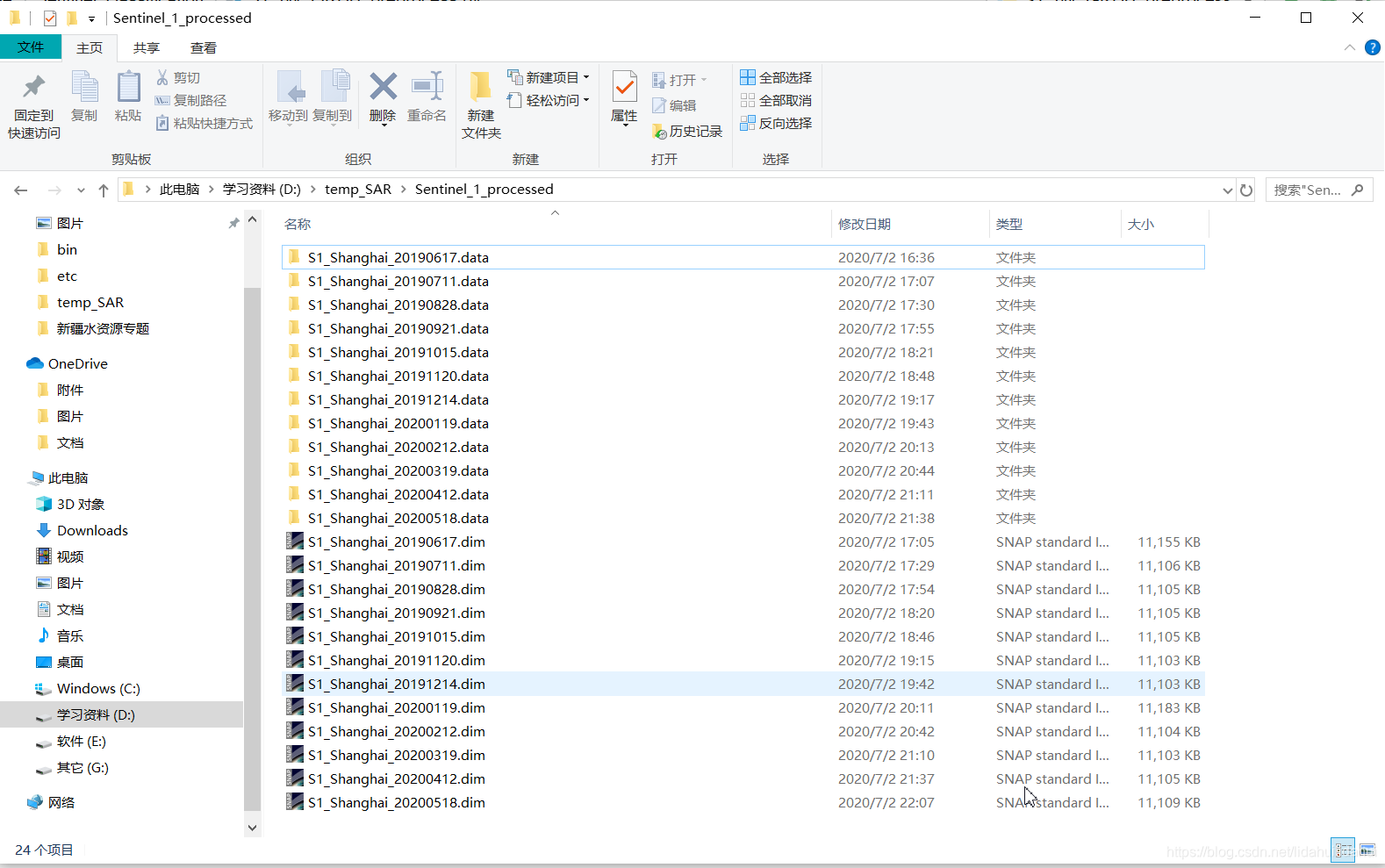Click Select none (全部取消)
The width and height of the screenshot is (1385, 868).
click(x=776, y=100)
